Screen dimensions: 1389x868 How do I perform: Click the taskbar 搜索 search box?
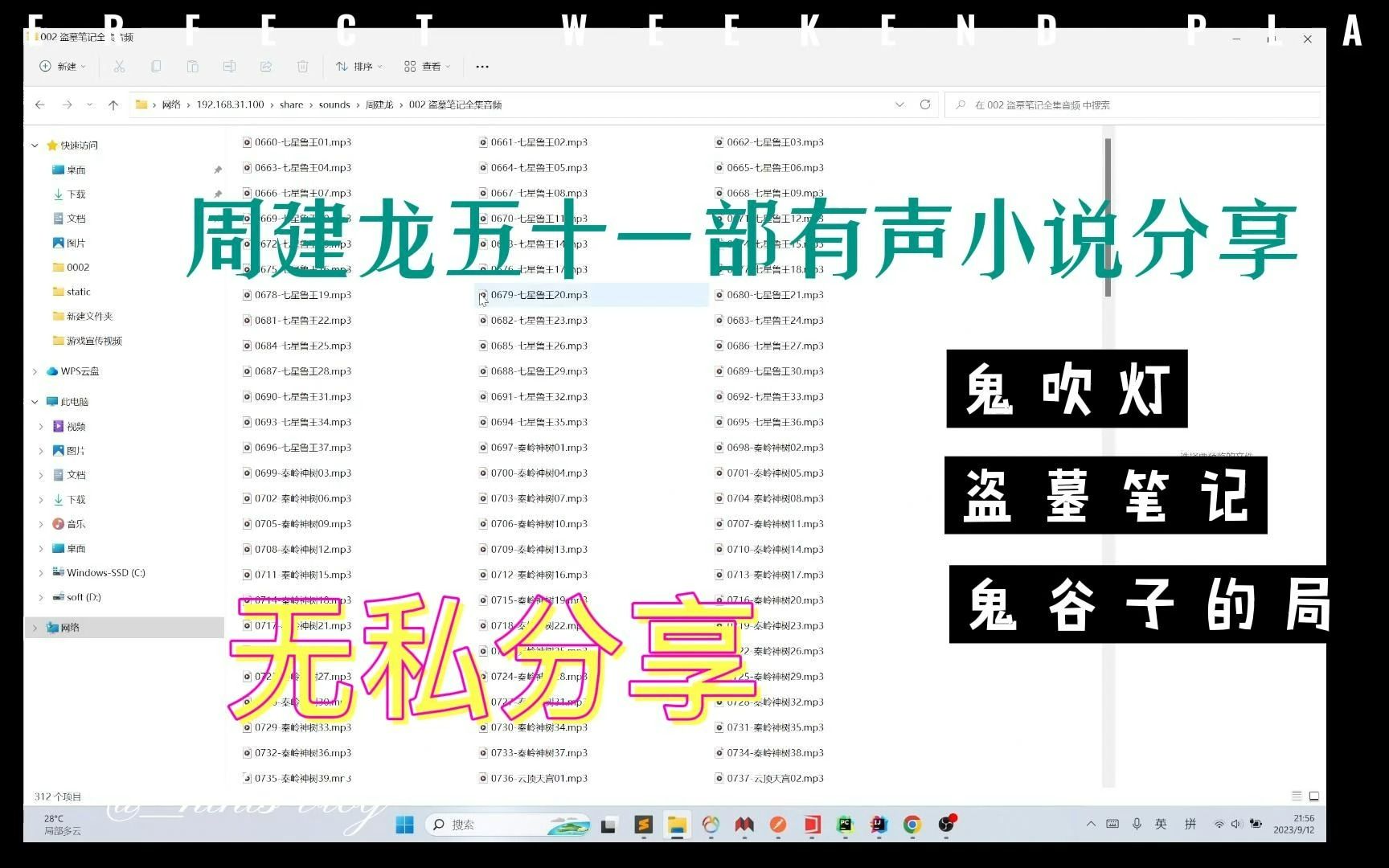point(508,825)
